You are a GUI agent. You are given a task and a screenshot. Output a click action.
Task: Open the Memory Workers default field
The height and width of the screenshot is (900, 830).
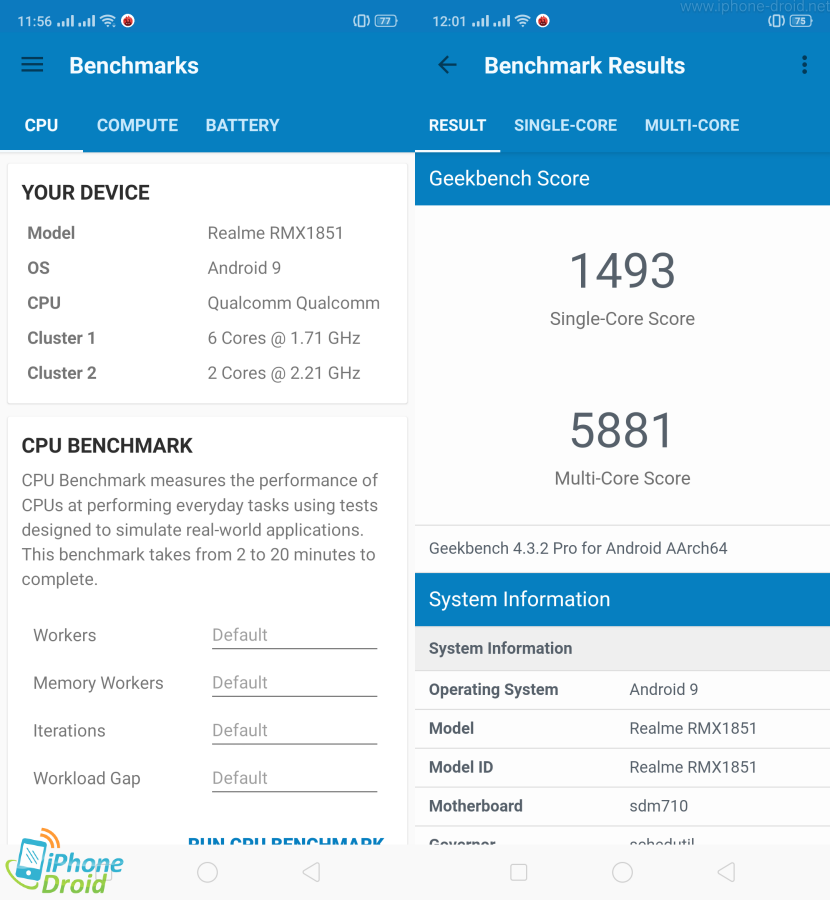click(x=294, y=684)
